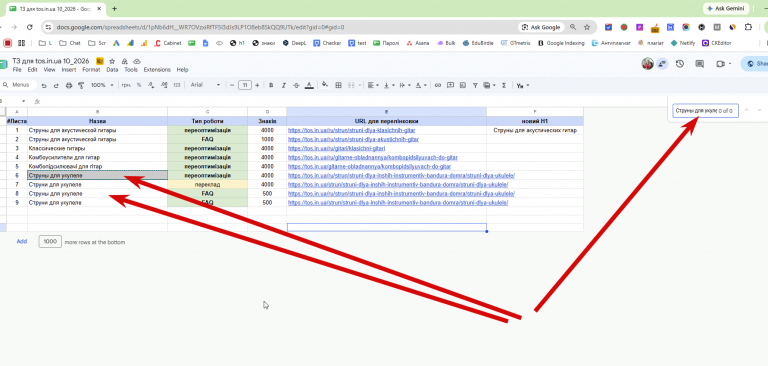Bookmark this page with star in address bar

587,27
